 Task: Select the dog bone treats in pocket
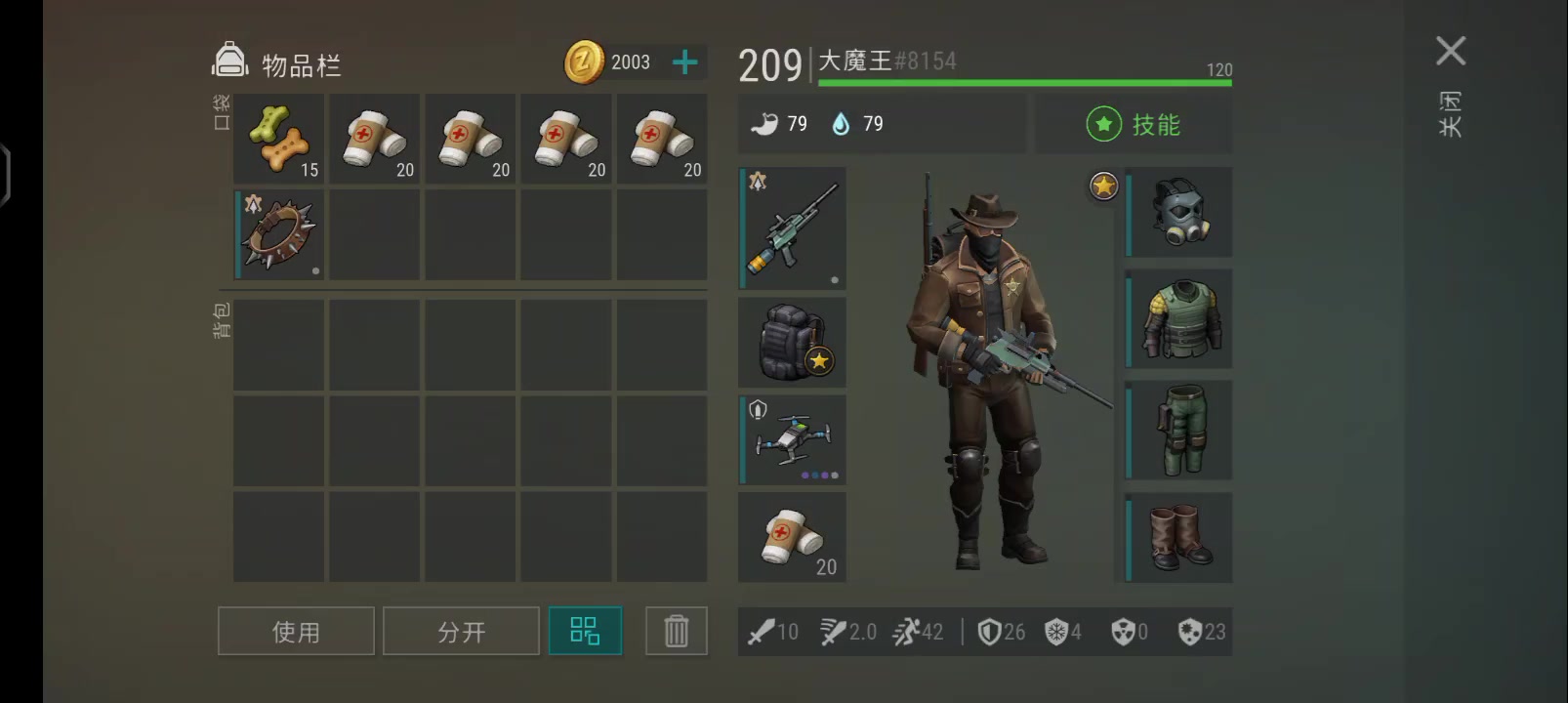279,140
